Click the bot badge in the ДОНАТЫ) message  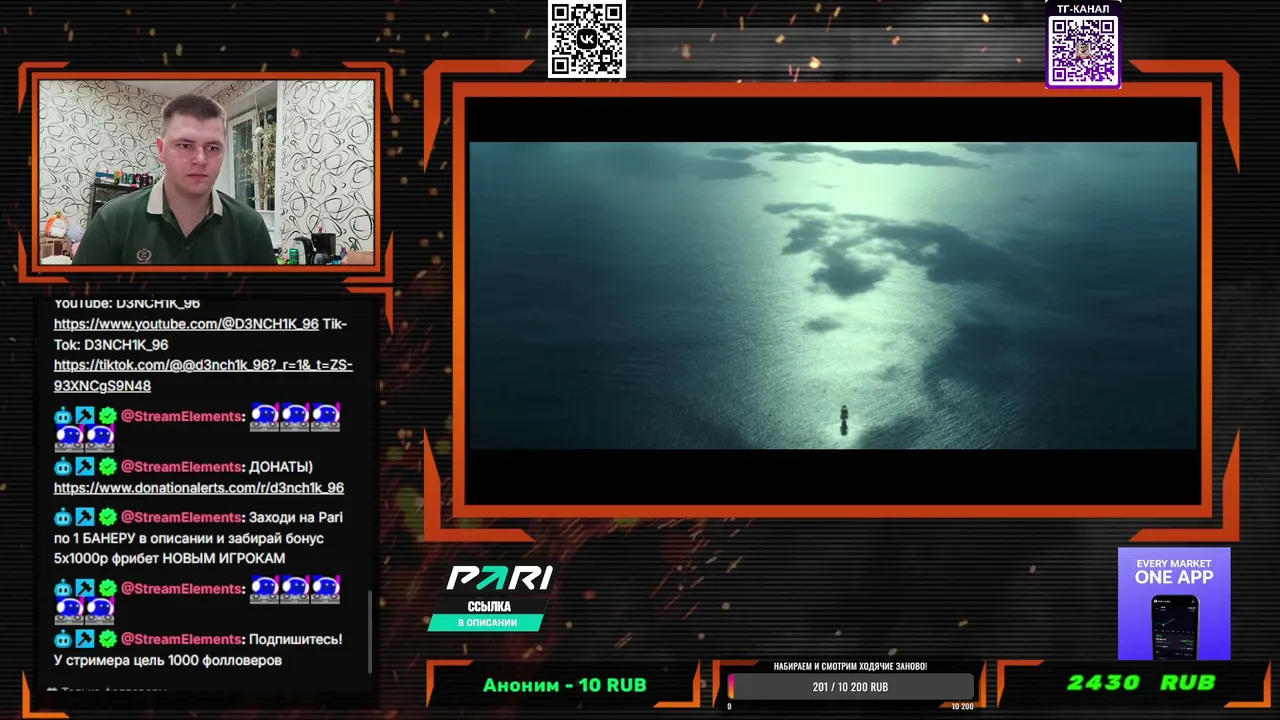[63, 467]
